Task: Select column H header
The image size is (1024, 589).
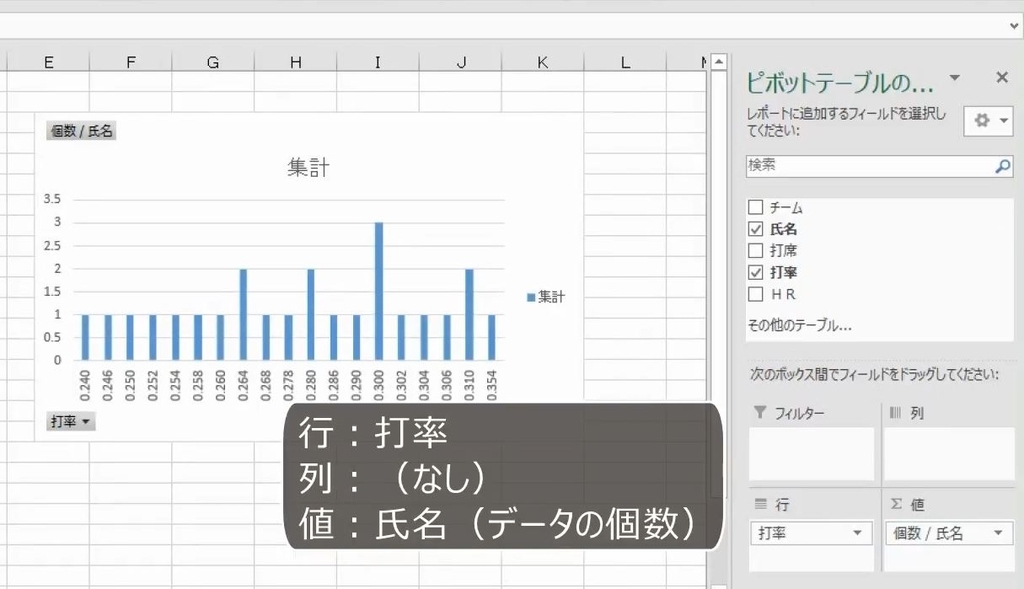Action: [x=295, y=62]
